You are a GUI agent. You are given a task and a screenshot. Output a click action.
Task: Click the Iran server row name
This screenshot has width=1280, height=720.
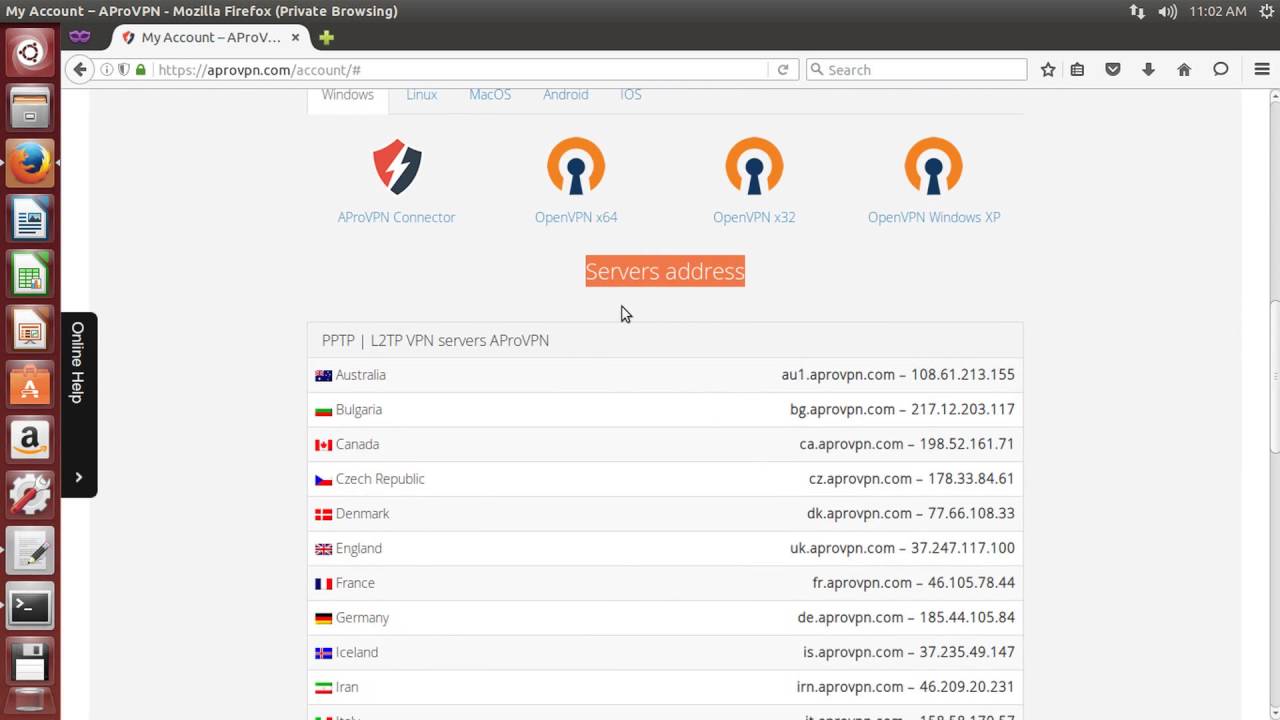tap(347, 687)
